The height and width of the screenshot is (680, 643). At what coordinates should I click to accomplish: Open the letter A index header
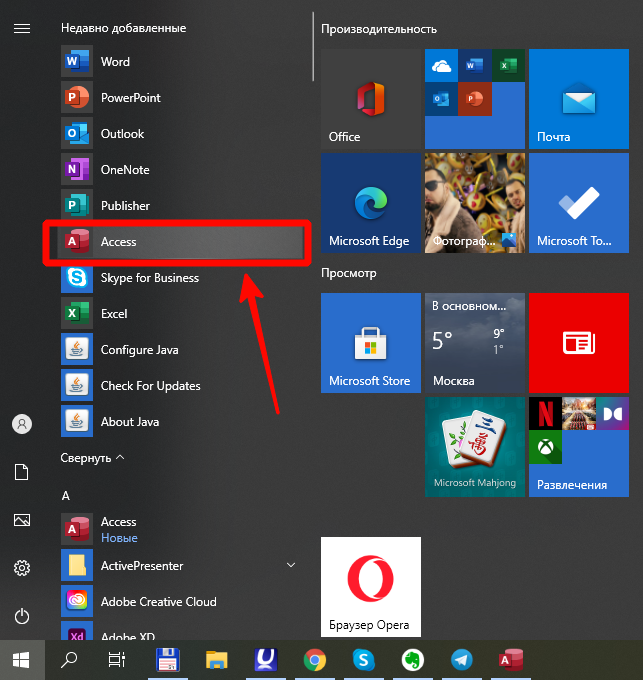coord(65,496)
